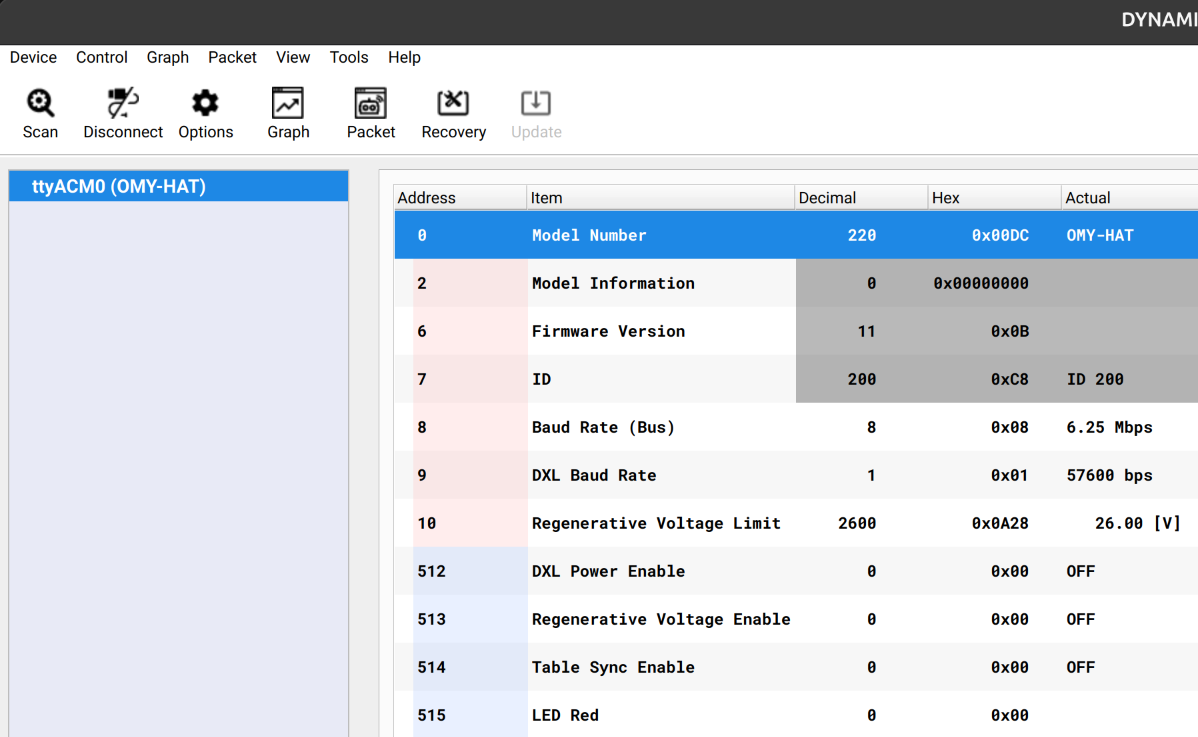Select the DXL Power Enable row

click(700, 571)
